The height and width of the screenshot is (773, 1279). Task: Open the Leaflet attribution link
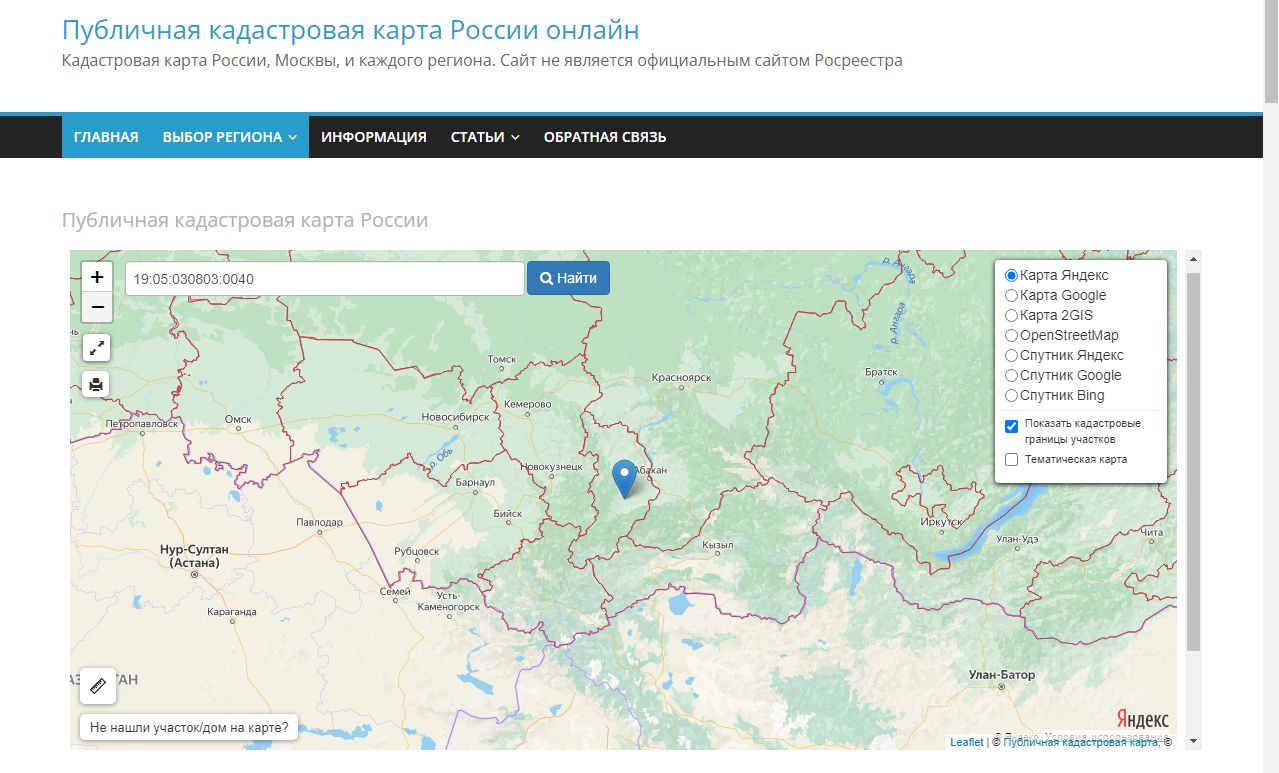pos(966,742)
